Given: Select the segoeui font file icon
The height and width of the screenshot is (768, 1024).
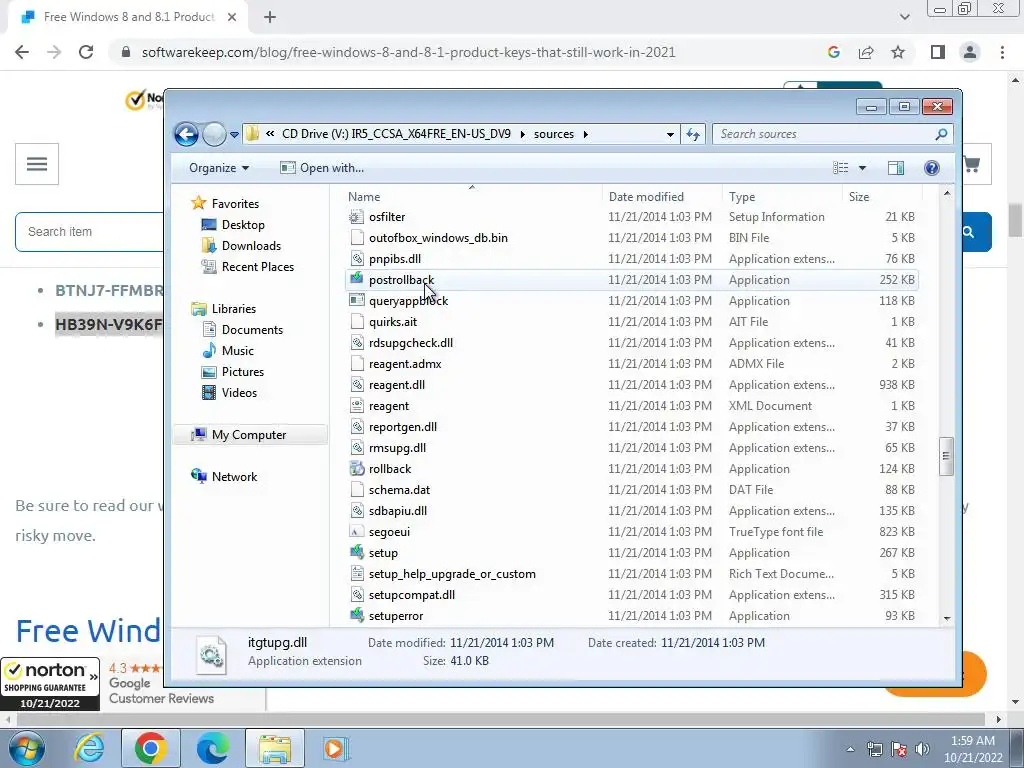Looking at the screenshot, I should point(356,532).
